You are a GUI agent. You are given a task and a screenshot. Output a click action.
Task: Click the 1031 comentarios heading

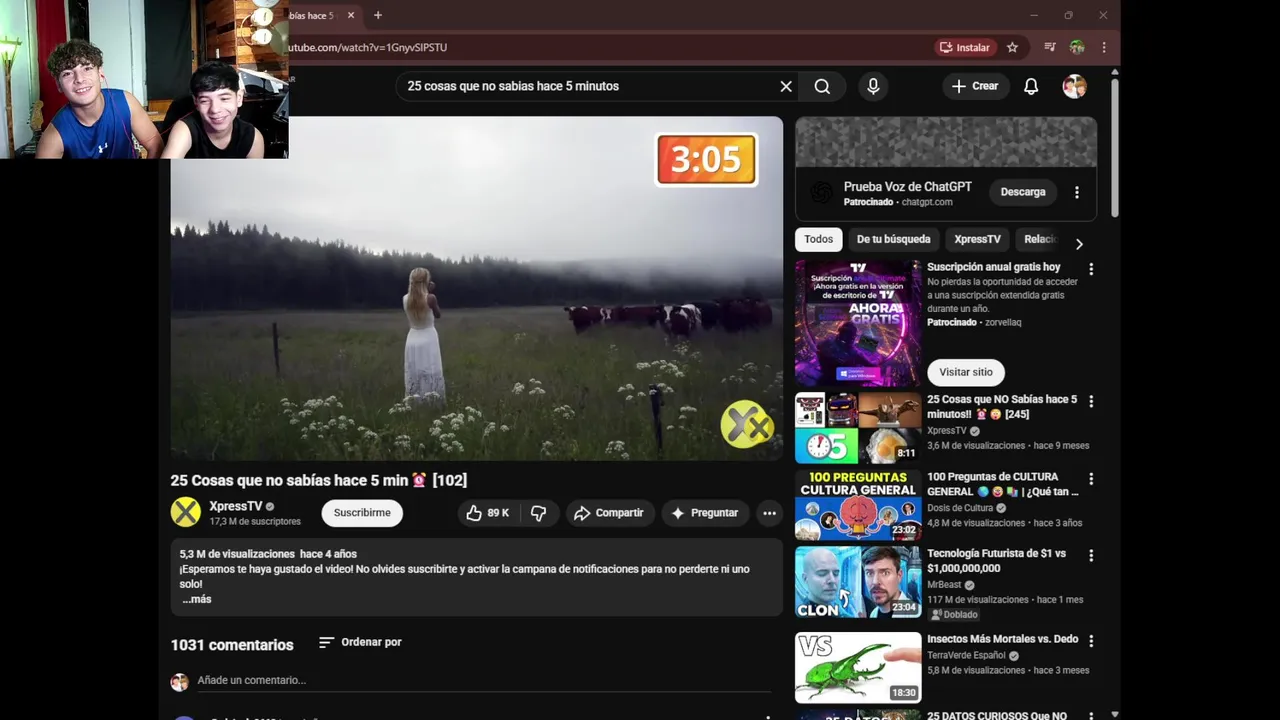coord(232,645)
